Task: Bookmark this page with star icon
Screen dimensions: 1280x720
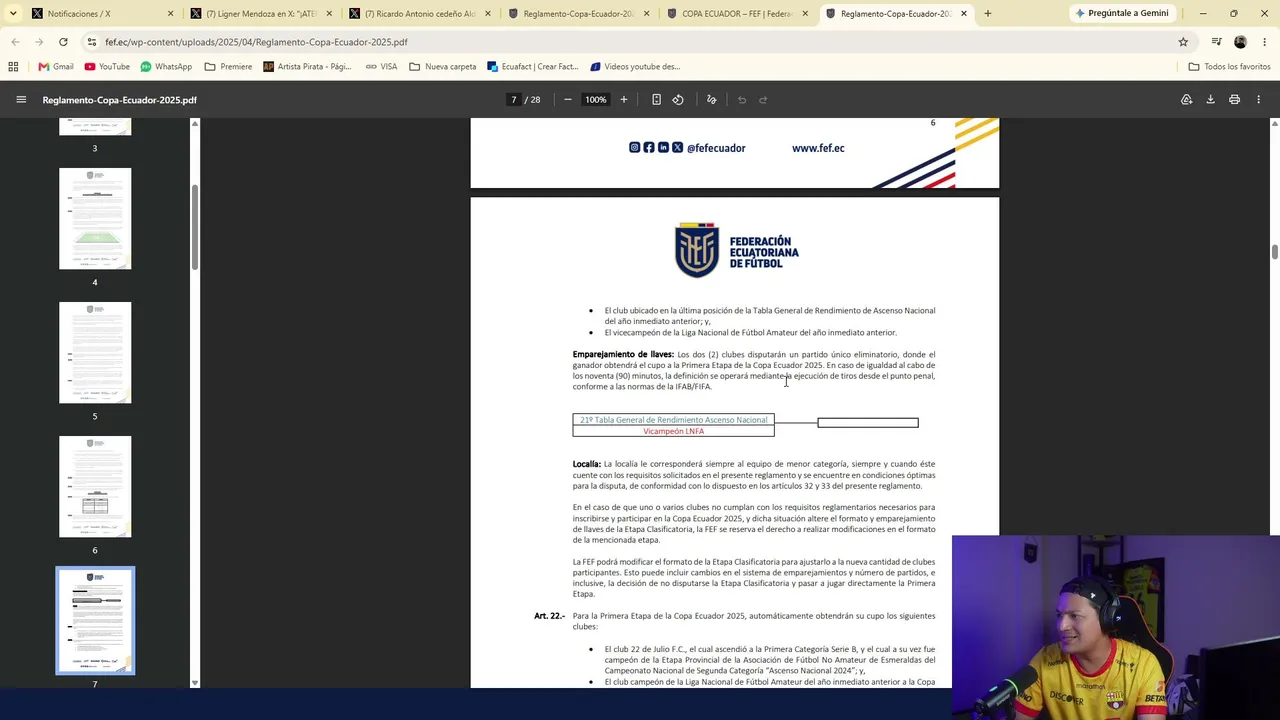Action: click(1183, 42)
